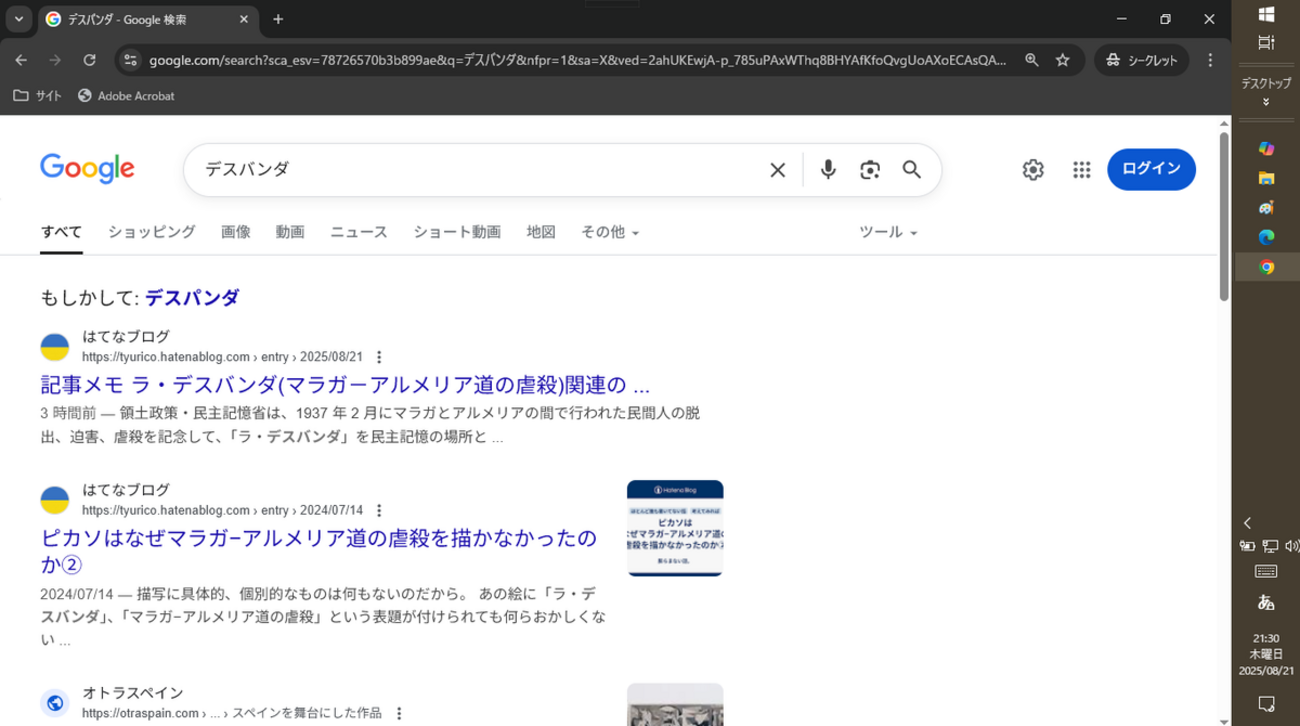The image size is (1300, 726).
Task: Switch to the 地図 tab
Action: 541,232
